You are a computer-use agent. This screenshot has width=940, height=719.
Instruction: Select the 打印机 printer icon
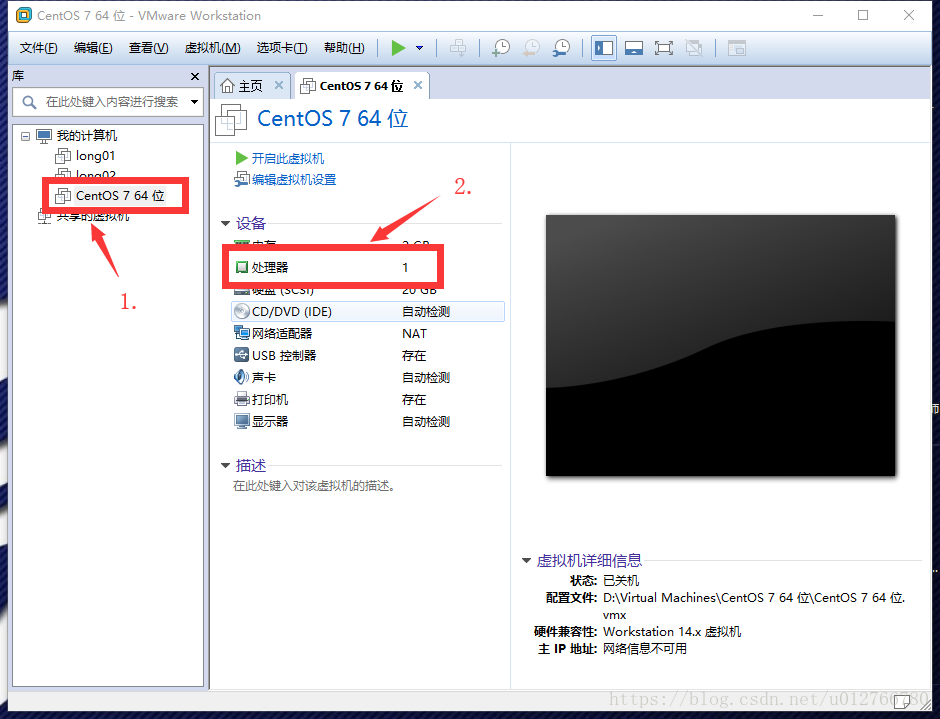pyautogui.click(x=241, y=399)
